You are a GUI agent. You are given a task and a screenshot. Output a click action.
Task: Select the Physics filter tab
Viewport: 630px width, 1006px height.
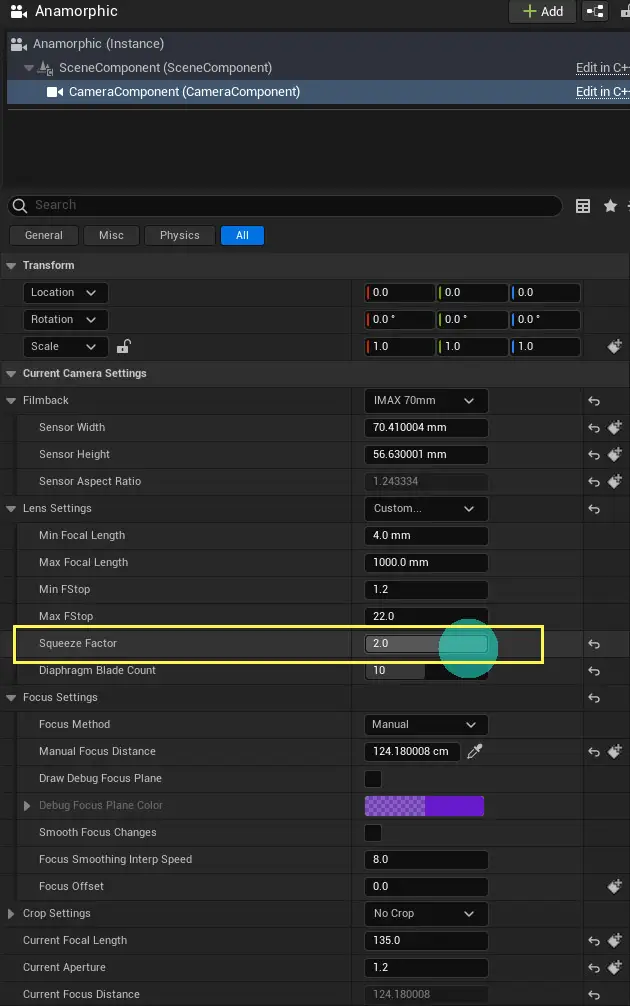tap(180, 235)
